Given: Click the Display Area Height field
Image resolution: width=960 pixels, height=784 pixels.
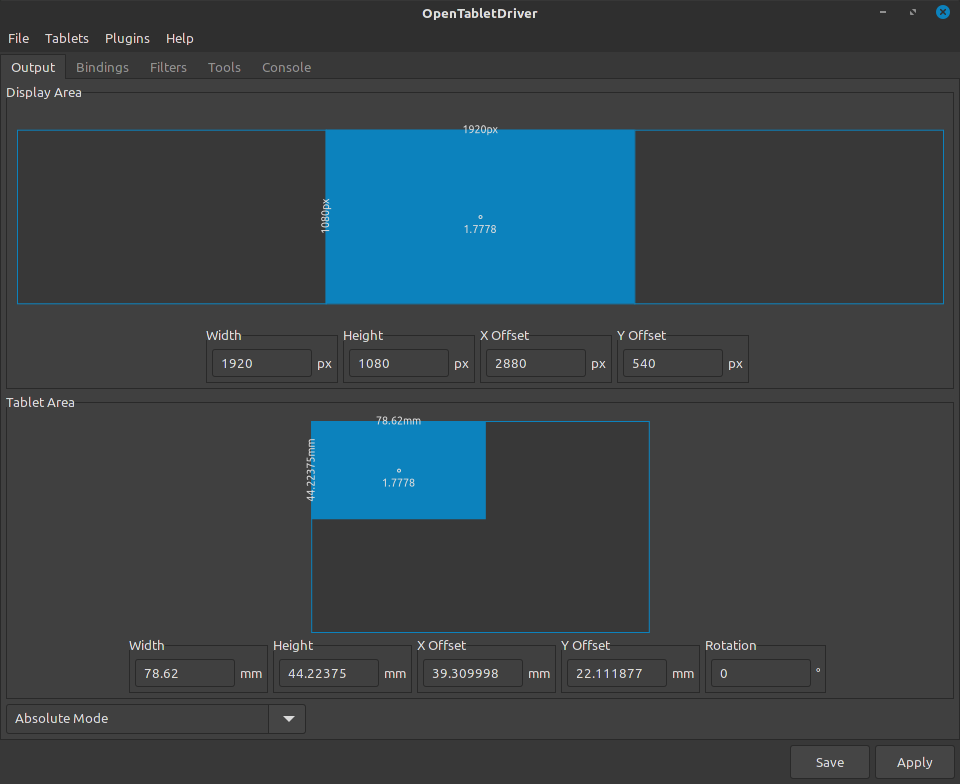Looking at the screenshot, I should 399,364.
